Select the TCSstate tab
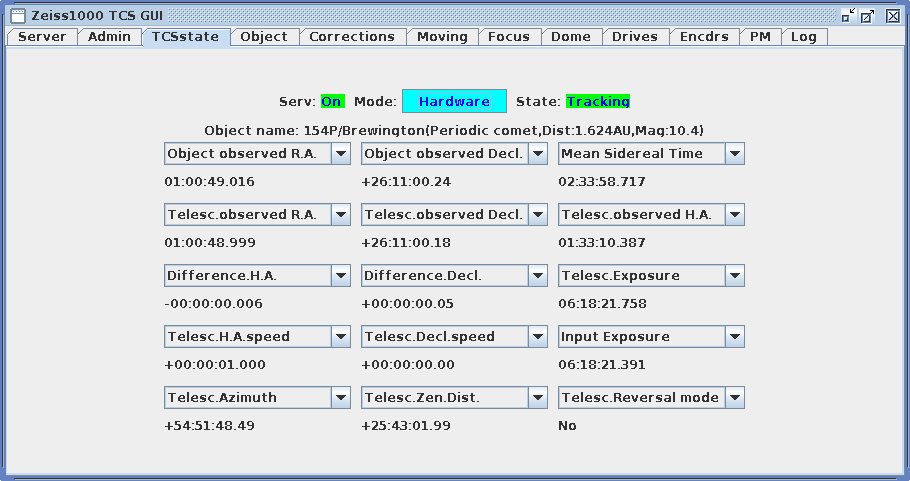 [x=186, y=37]
